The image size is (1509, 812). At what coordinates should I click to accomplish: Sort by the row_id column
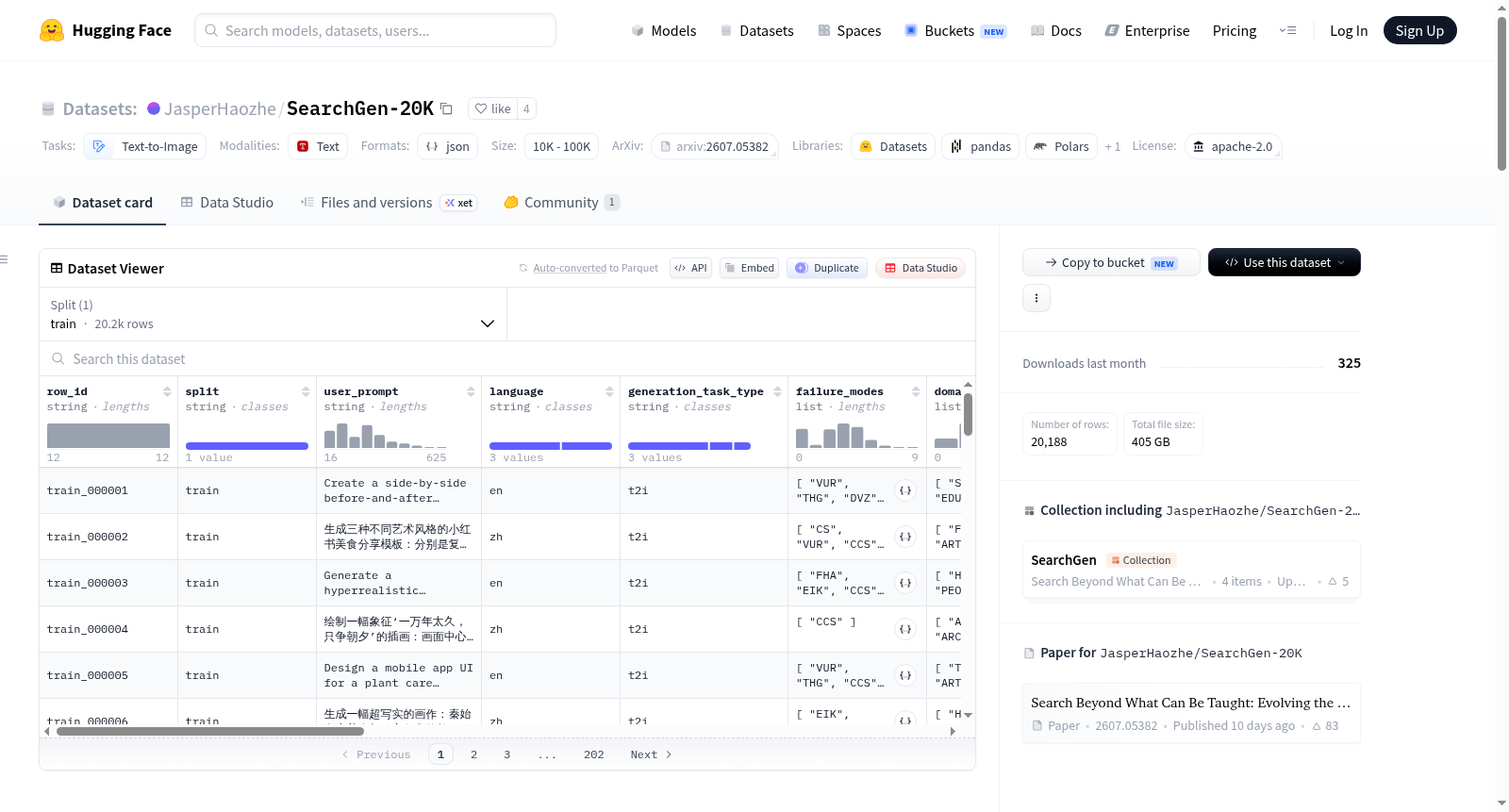click(167, 391)
